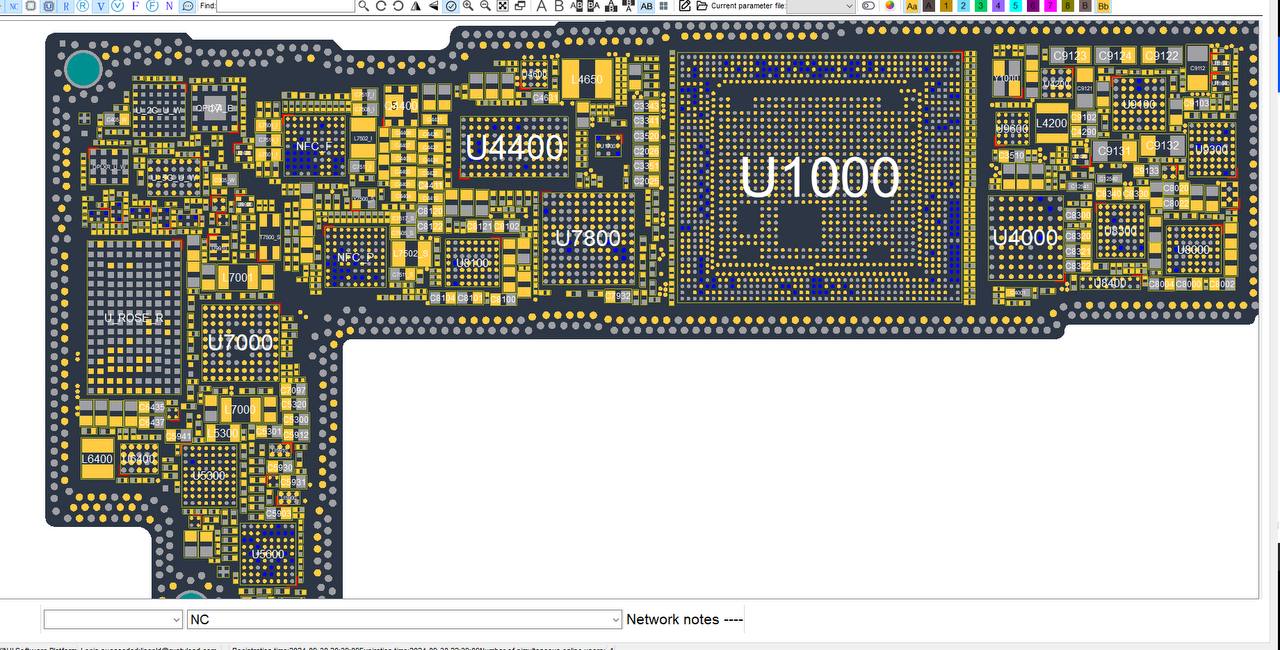1280x650 pixels.
Task: Click the purple N filter icon
Action: (x=169, y=6)
